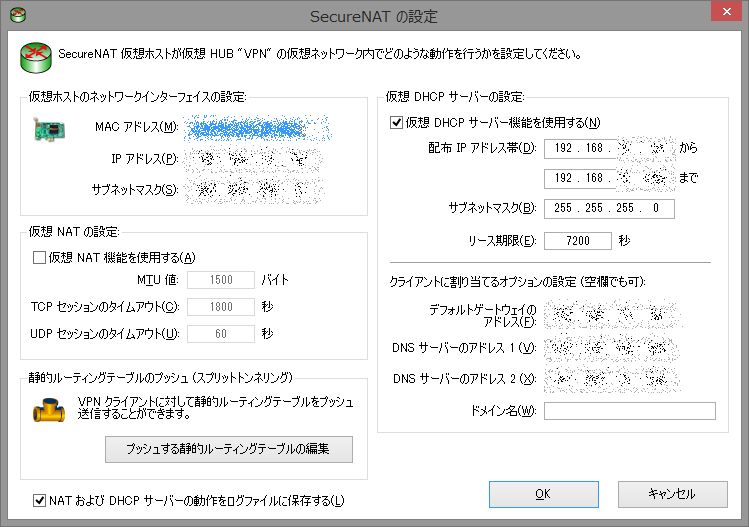
Task: Click the green SecureNAT router icon
Action: pos(36,58)
